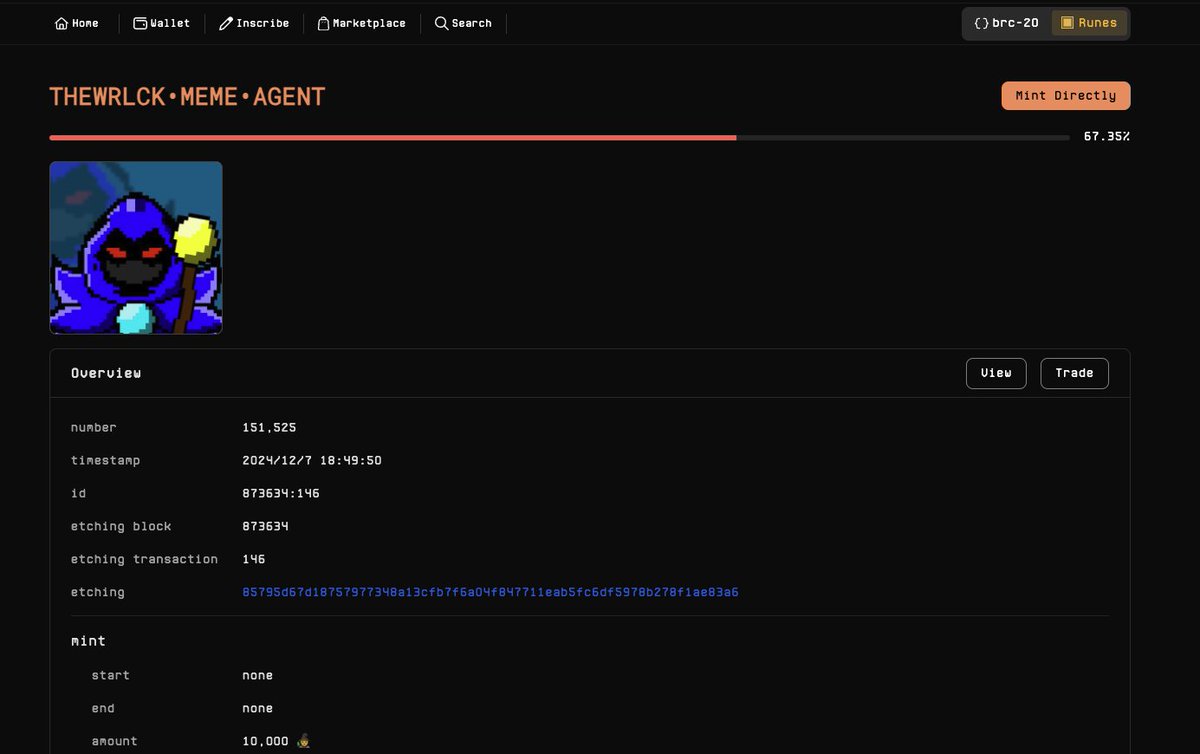This screenshot has height=754, width=1200.
Task: Click the mint section heading
Action: (x=88, y=641)
